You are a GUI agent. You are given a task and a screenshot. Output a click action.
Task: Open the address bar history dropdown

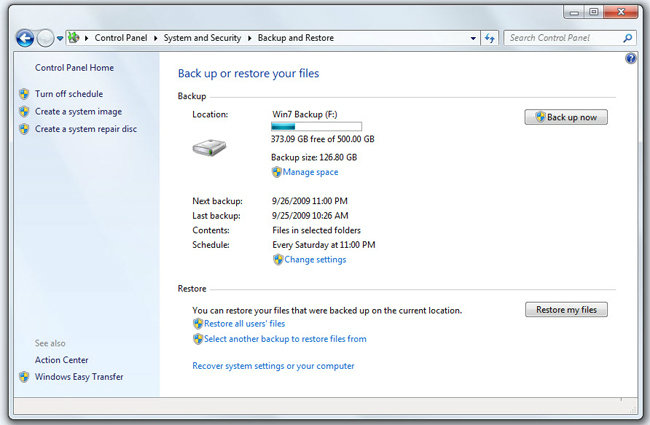[473, 38]
